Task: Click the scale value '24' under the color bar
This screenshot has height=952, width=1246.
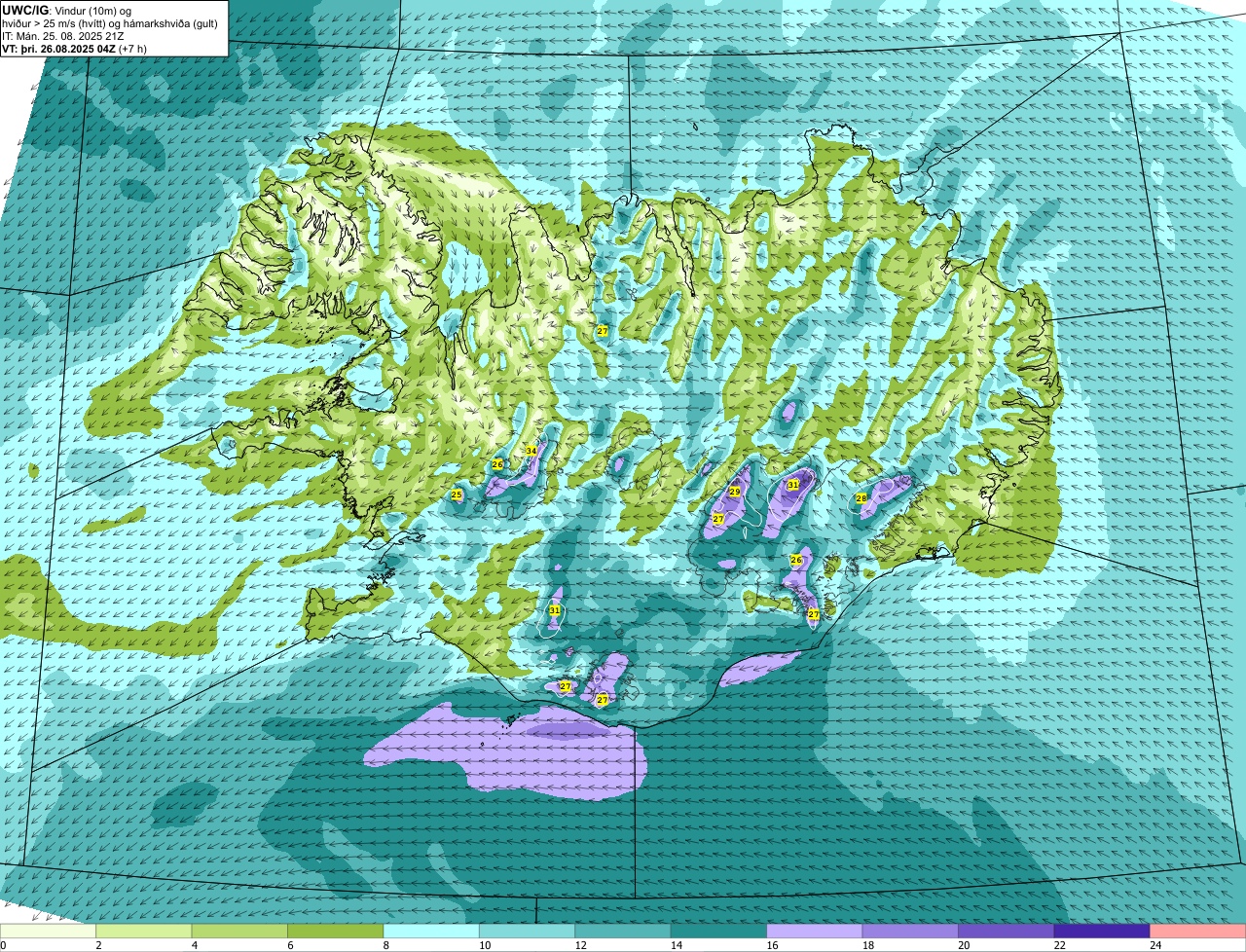Action: tap(1155, 945)
